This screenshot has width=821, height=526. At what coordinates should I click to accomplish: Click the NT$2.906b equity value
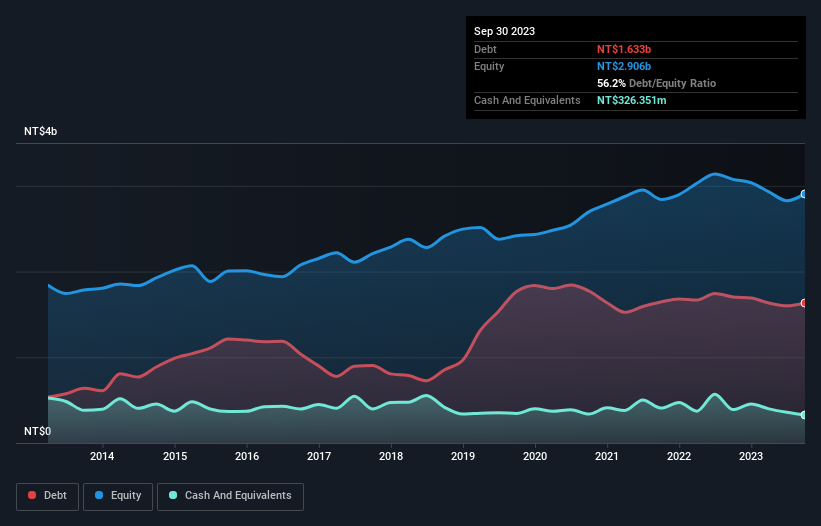click(624, 66)
